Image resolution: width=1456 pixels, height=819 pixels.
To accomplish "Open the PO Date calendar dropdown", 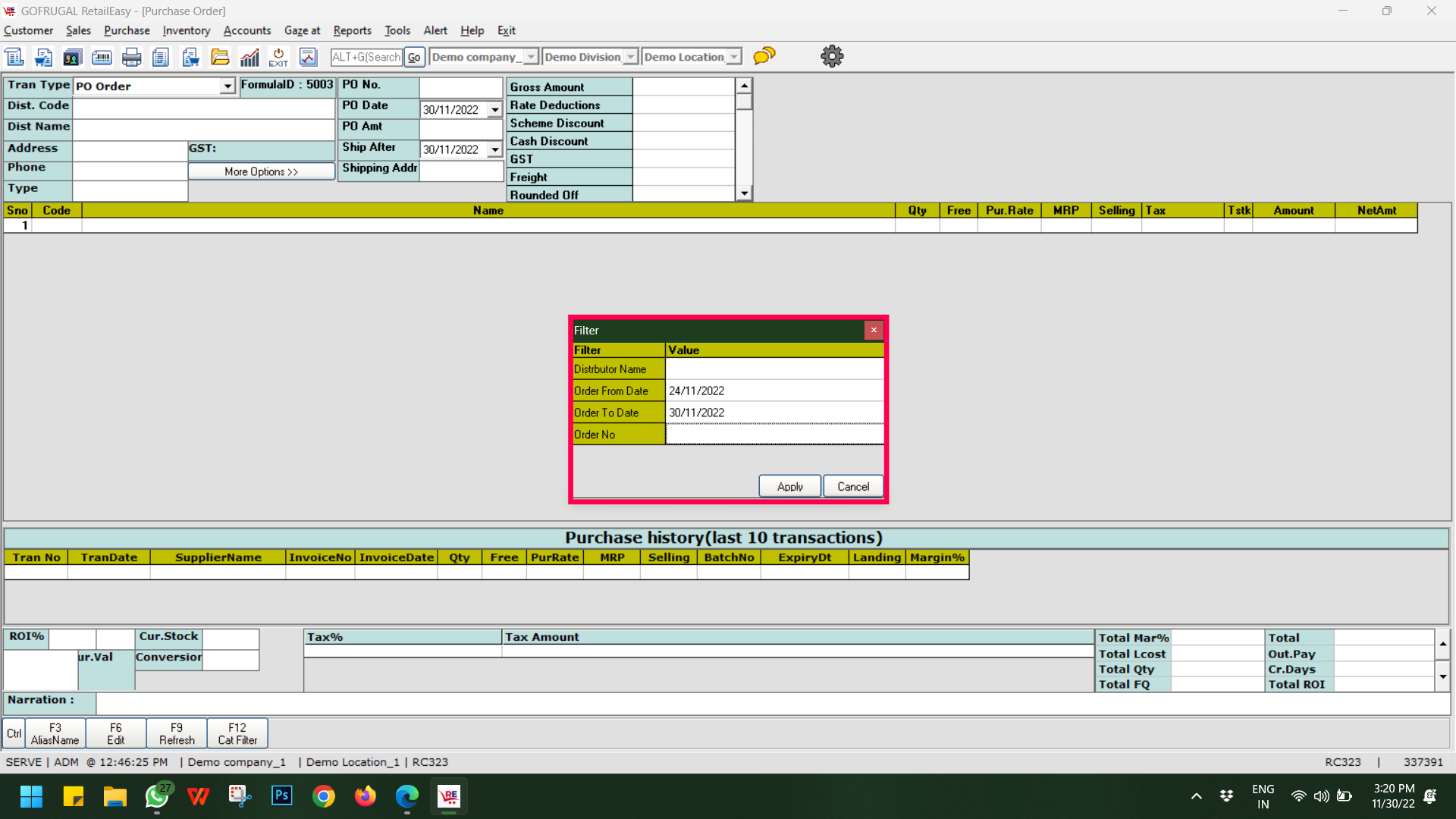I will click(495, 110).
